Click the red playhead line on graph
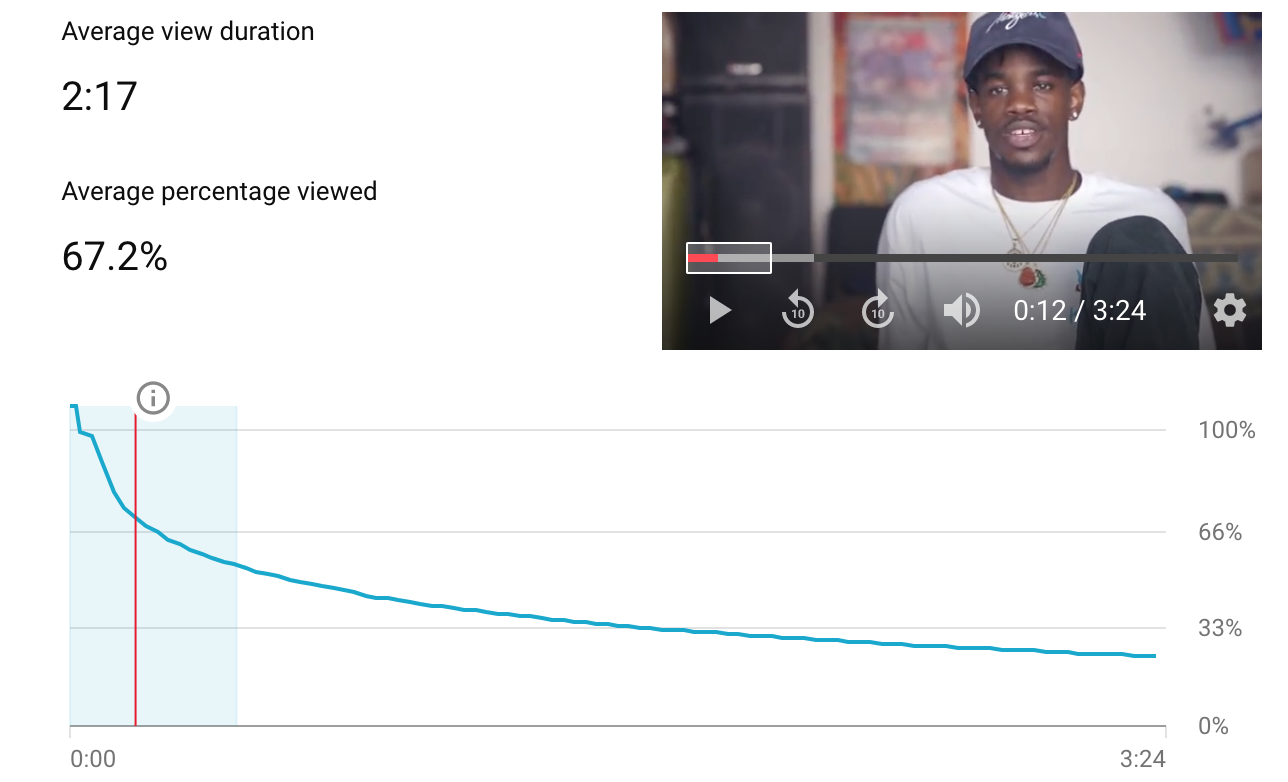1288x782 pixels. coord(135,568)
